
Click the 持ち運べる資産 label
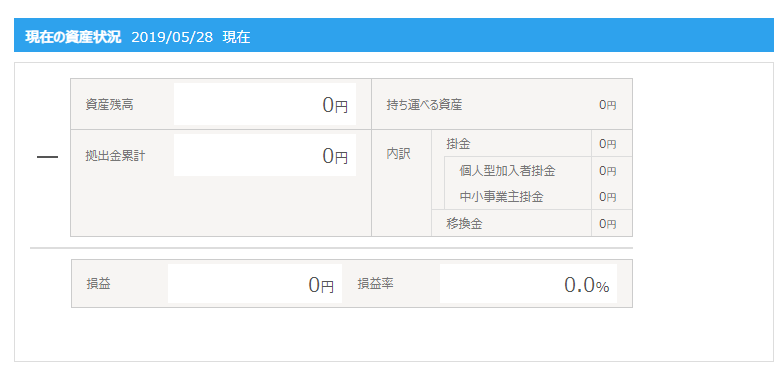coord(424,105)
